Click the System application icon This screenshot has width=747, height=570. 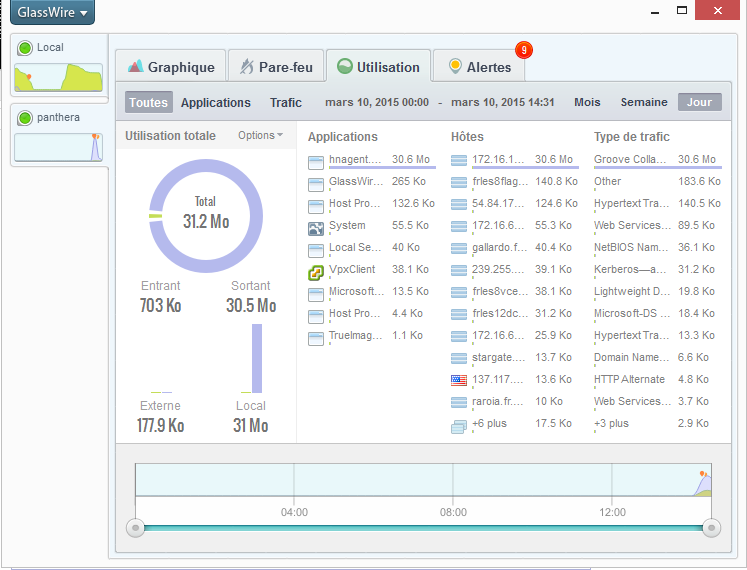coord(316,229)
